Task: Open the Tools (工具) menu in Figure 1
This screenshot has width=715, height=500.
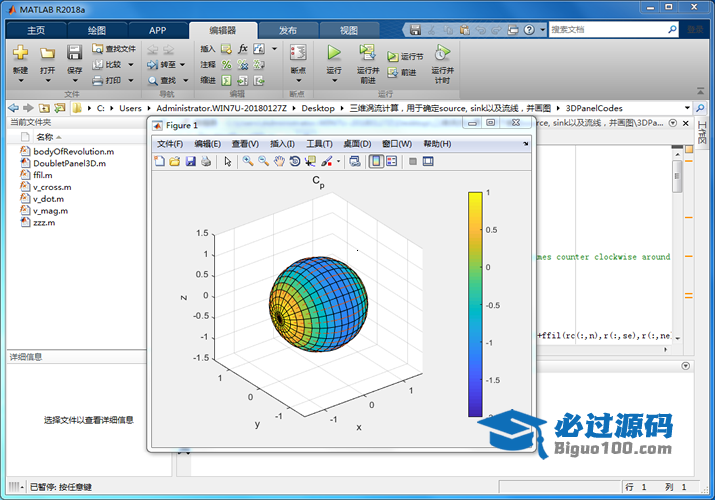Action: click(319, 144)
